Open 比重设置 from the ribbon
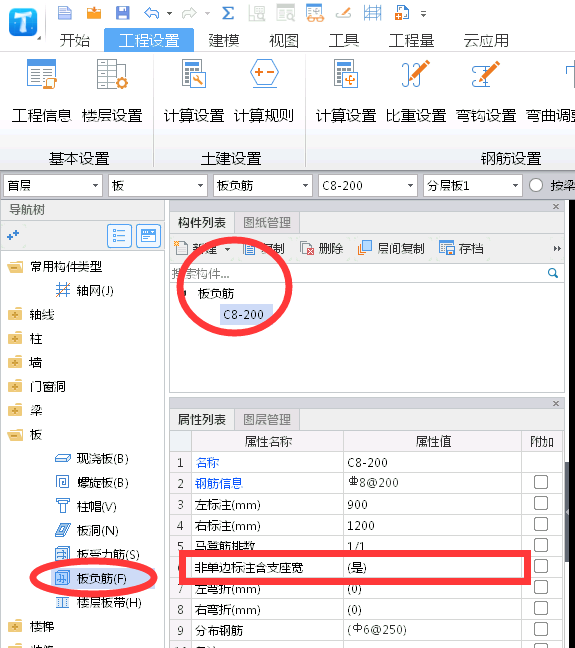575x648 pixels. click(x=416, y=92)
